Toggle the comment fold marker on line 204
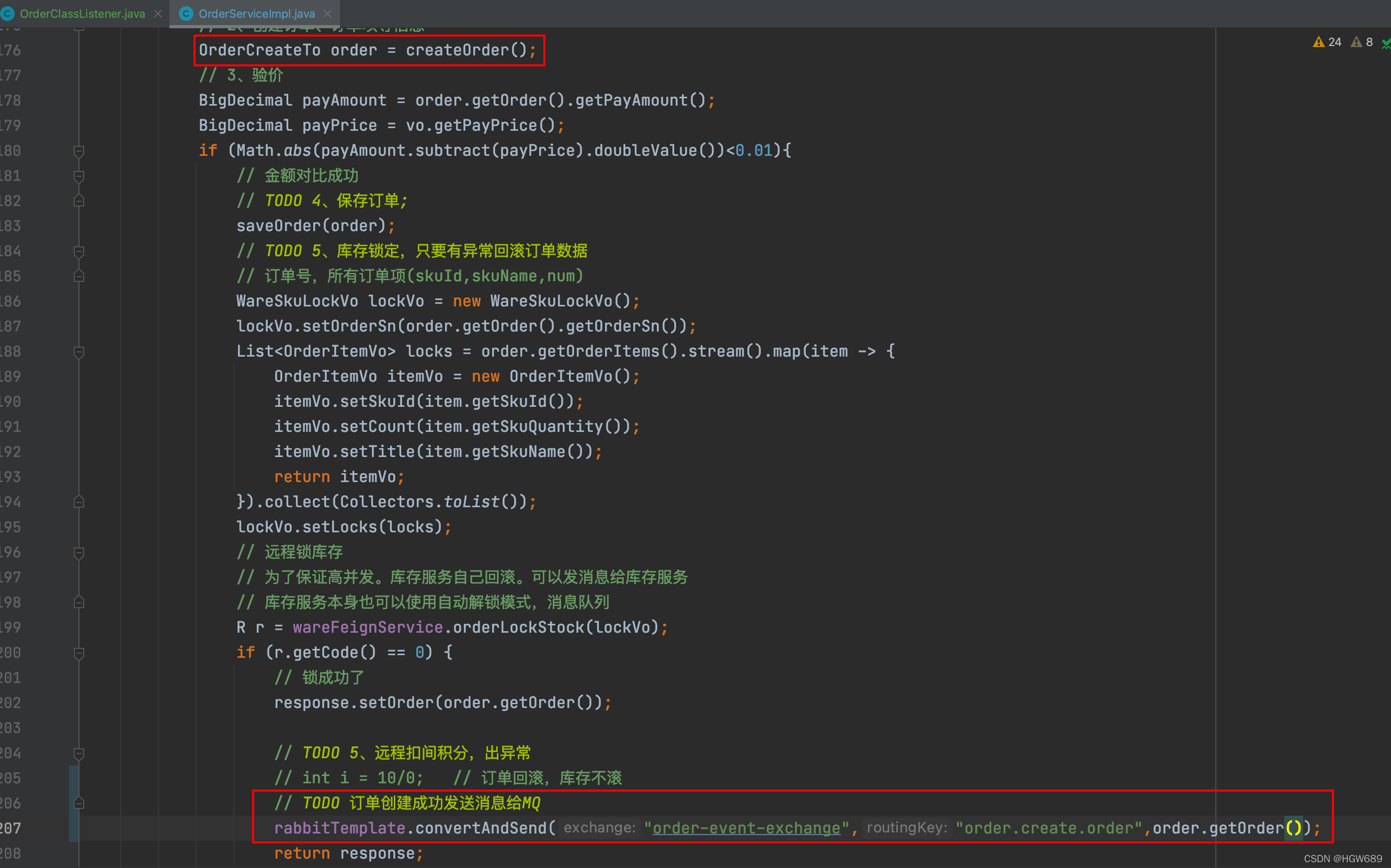The image size is (1391, 868). pyautogui.click(x=79, y=754)
